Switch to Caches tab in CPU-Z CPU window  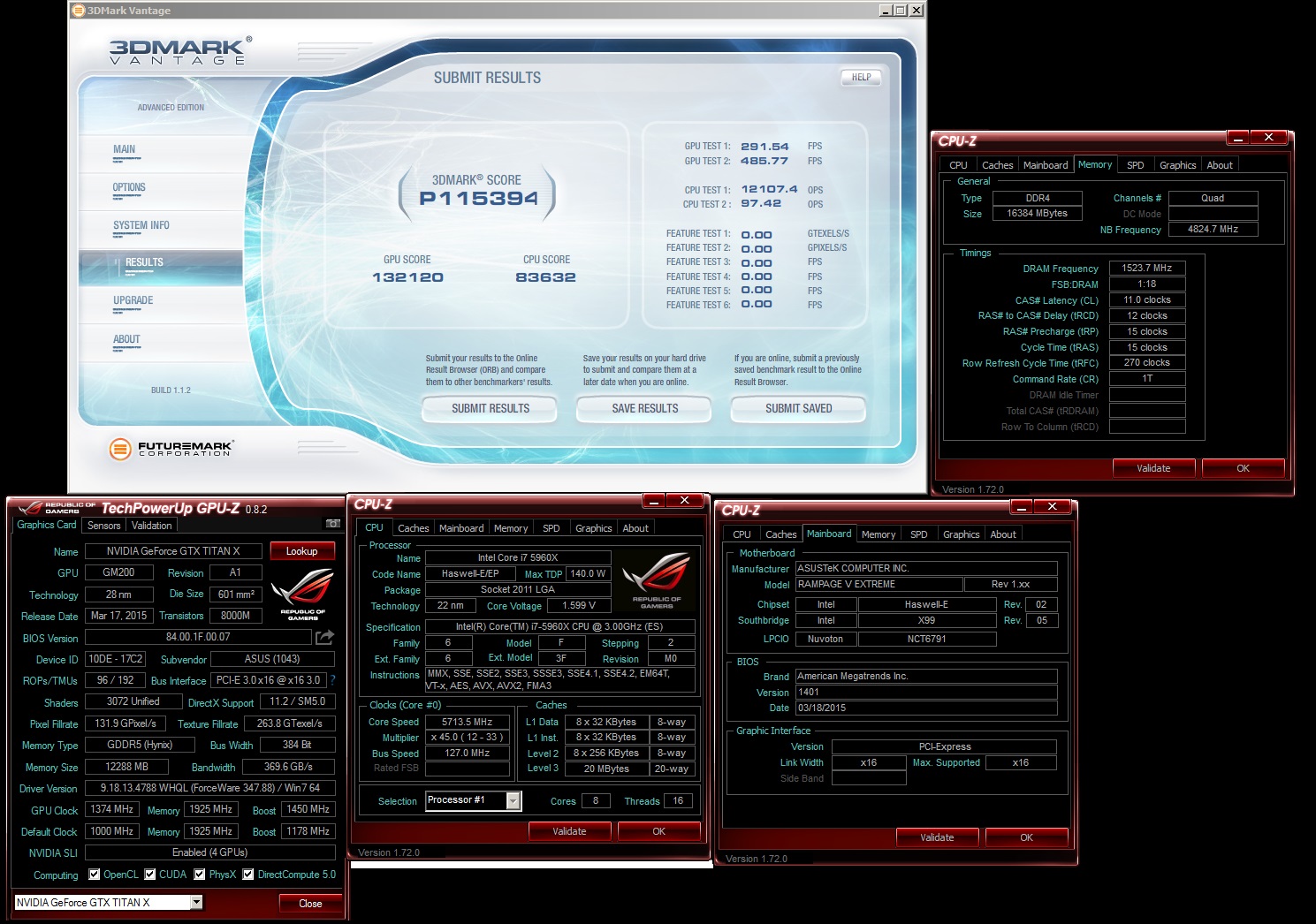(x=414, y=528)
